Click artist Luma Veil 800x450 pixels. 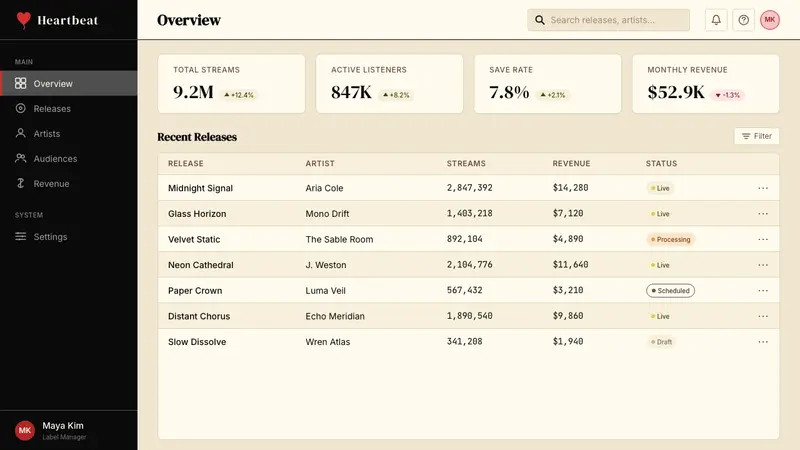[325, 290]
